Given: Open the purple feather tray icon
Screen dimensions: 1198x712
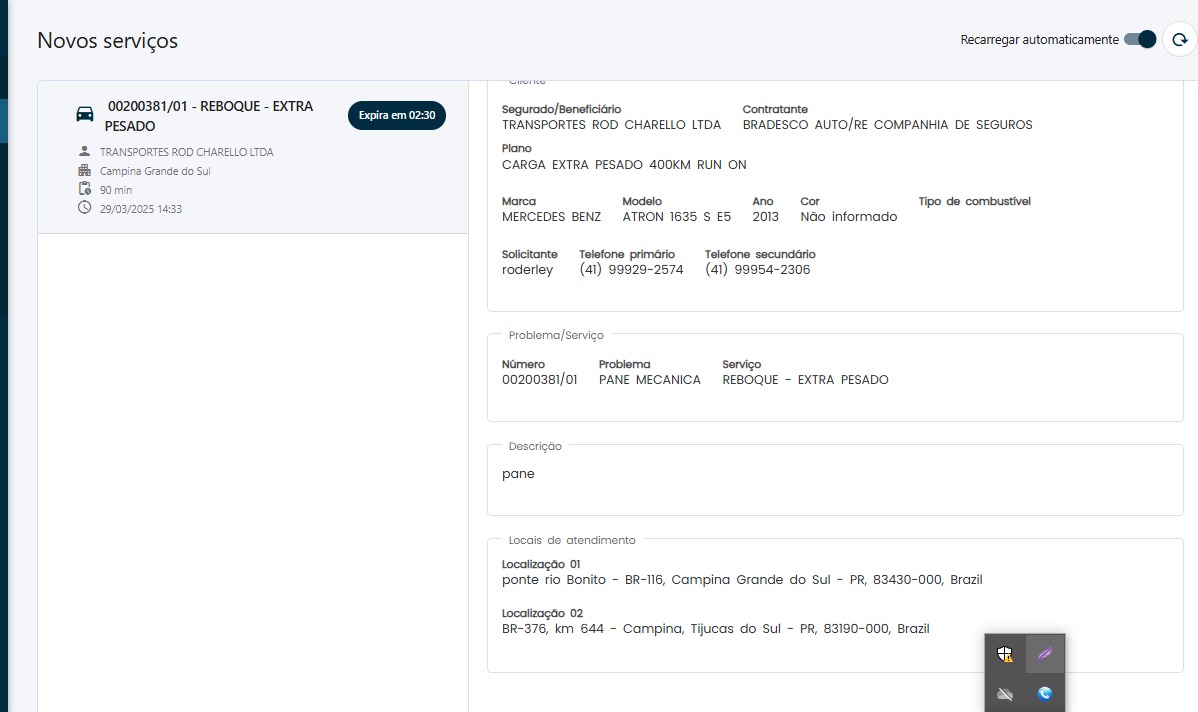Looking at the screenshot, I should 1044,654.
